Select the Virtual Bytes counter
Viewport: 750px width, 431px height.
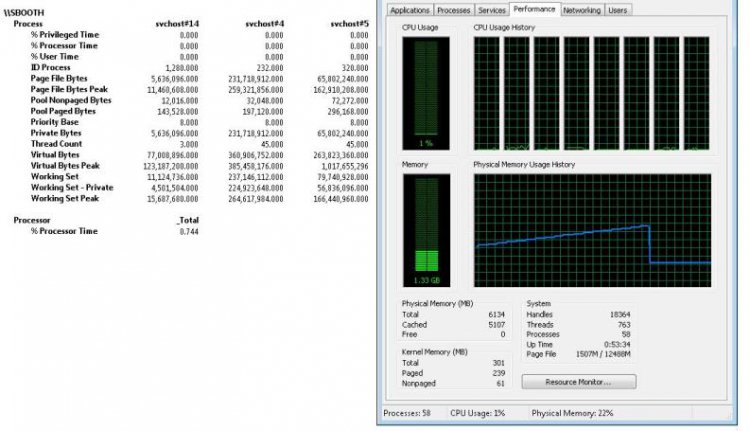(55, 155)
